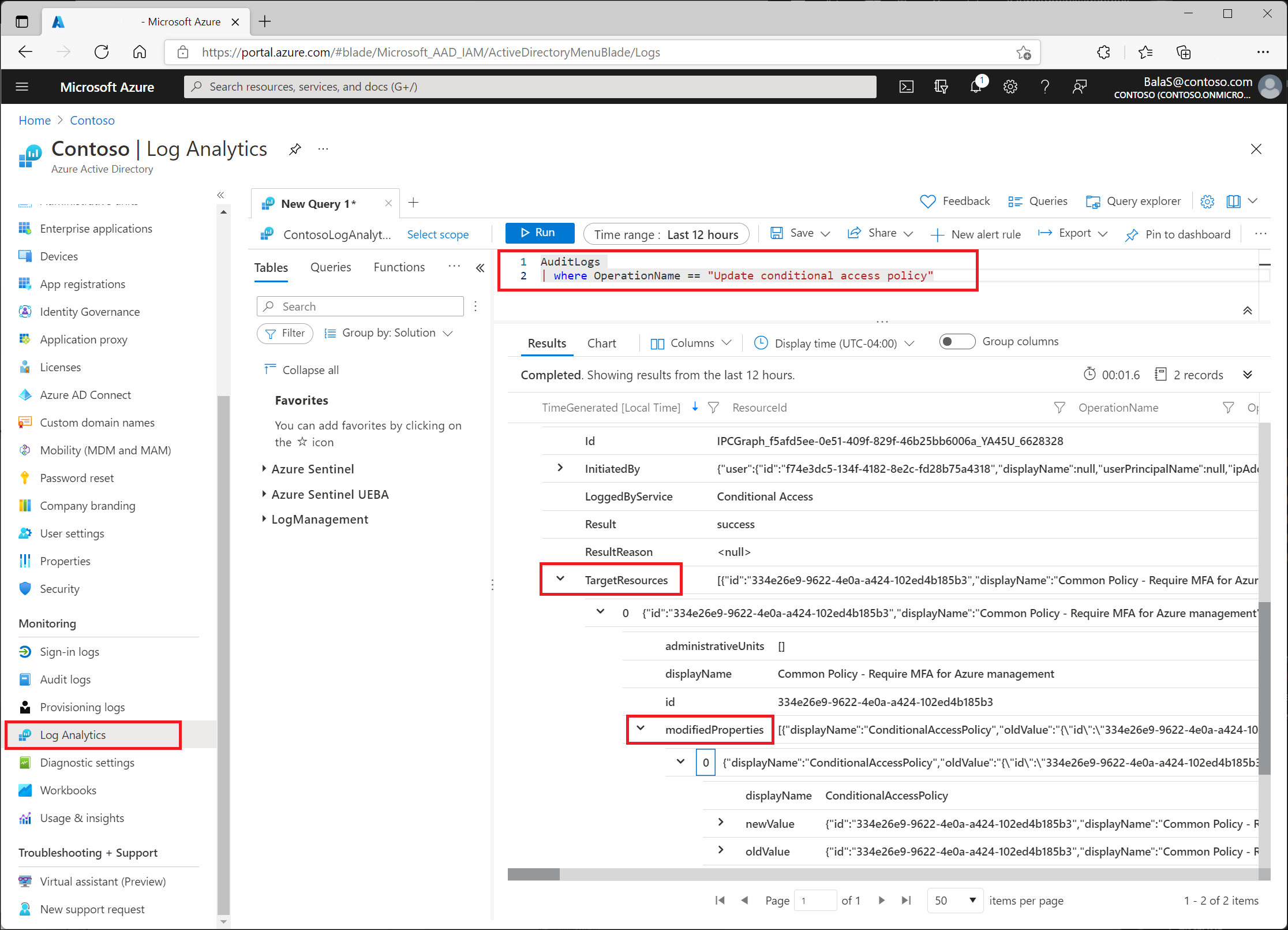Click the Feedback heart icon
This screenshot has width=1288, height=930.
[927, 201]
